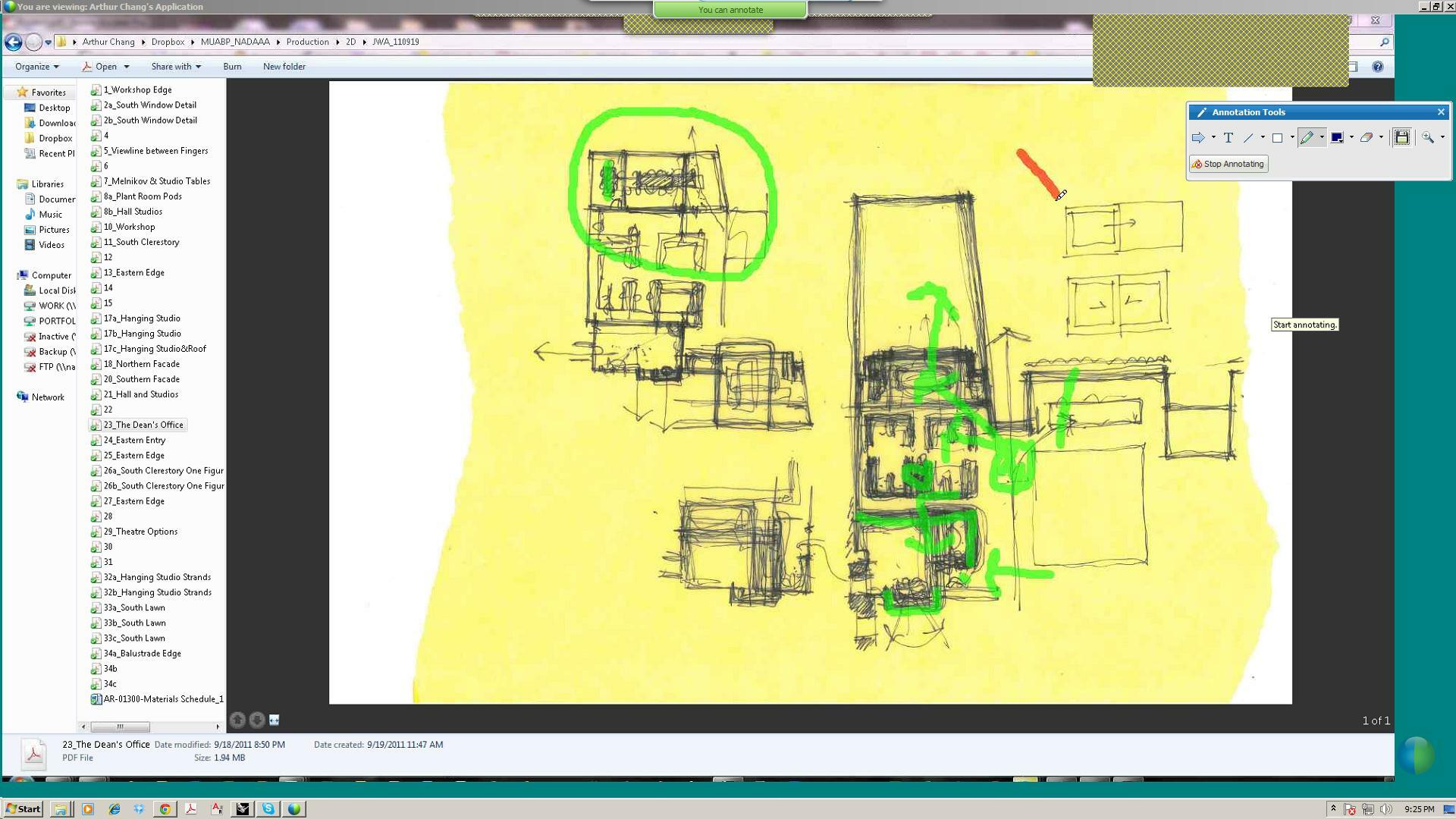
Task: Click previous page arrow in preview pane
Action: [237, 720]
